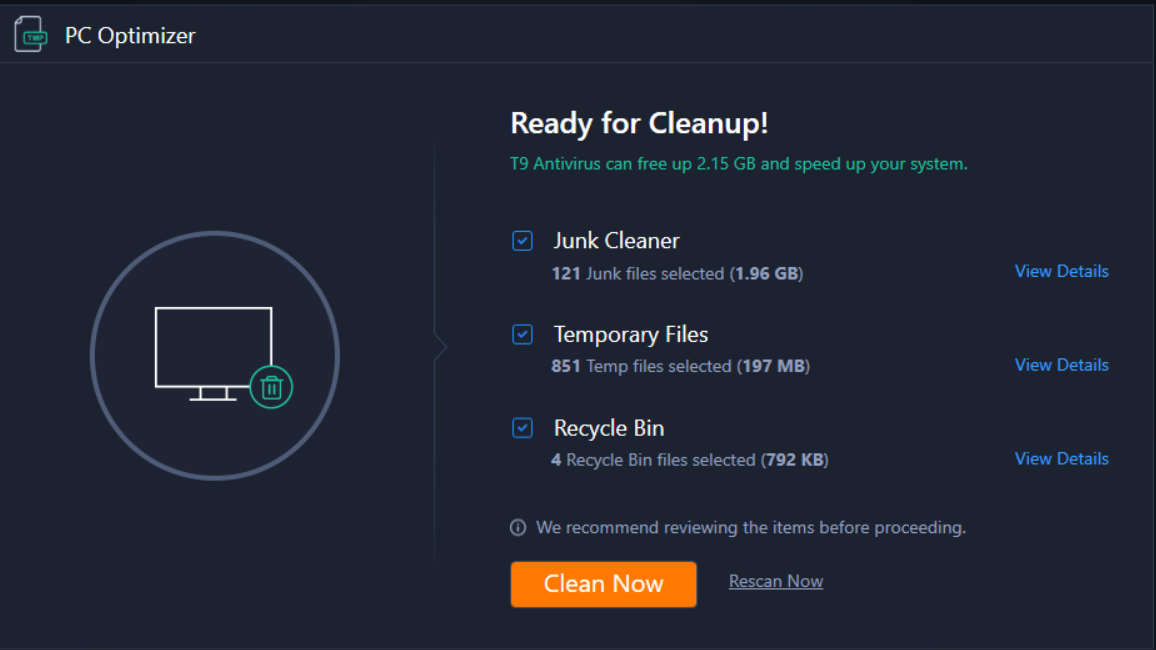Expand details for Junk Cleaner

1061,270
